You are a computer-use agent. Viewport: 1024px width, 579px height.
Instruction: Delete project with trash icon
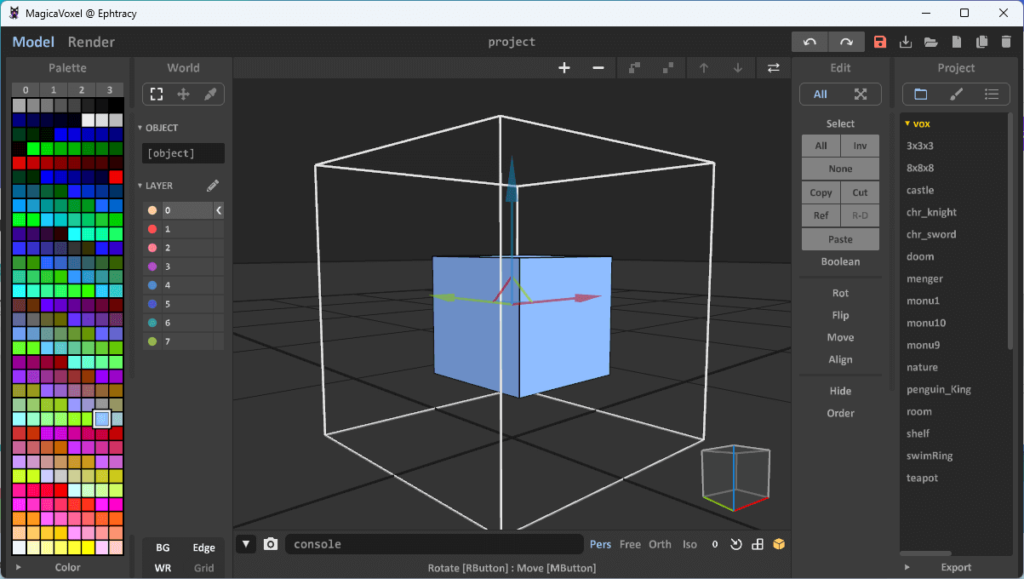click(x=1006, y=42)
